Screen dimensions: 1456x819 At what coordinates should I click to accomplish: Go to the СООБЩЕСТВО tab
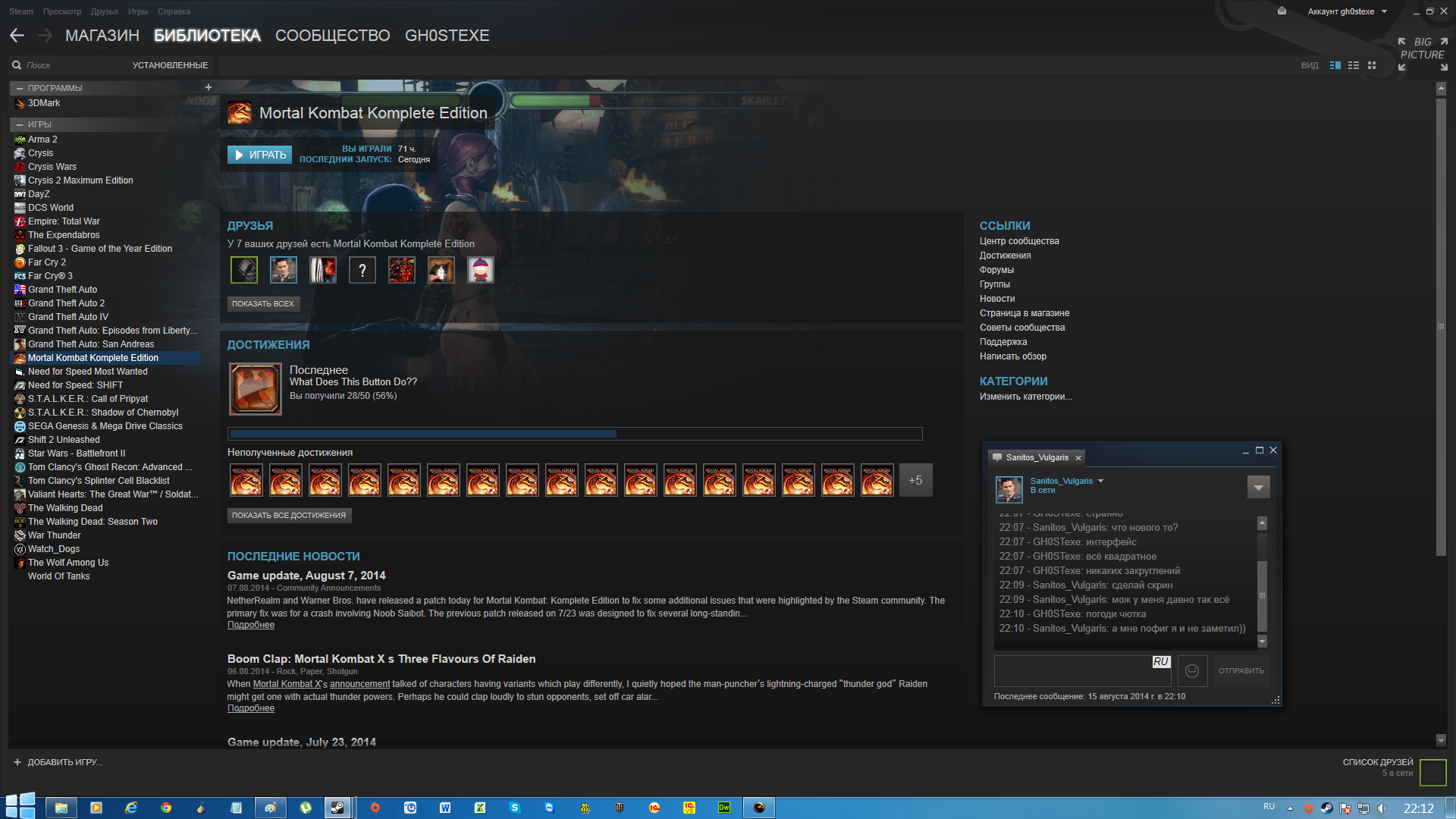(332, 36)
